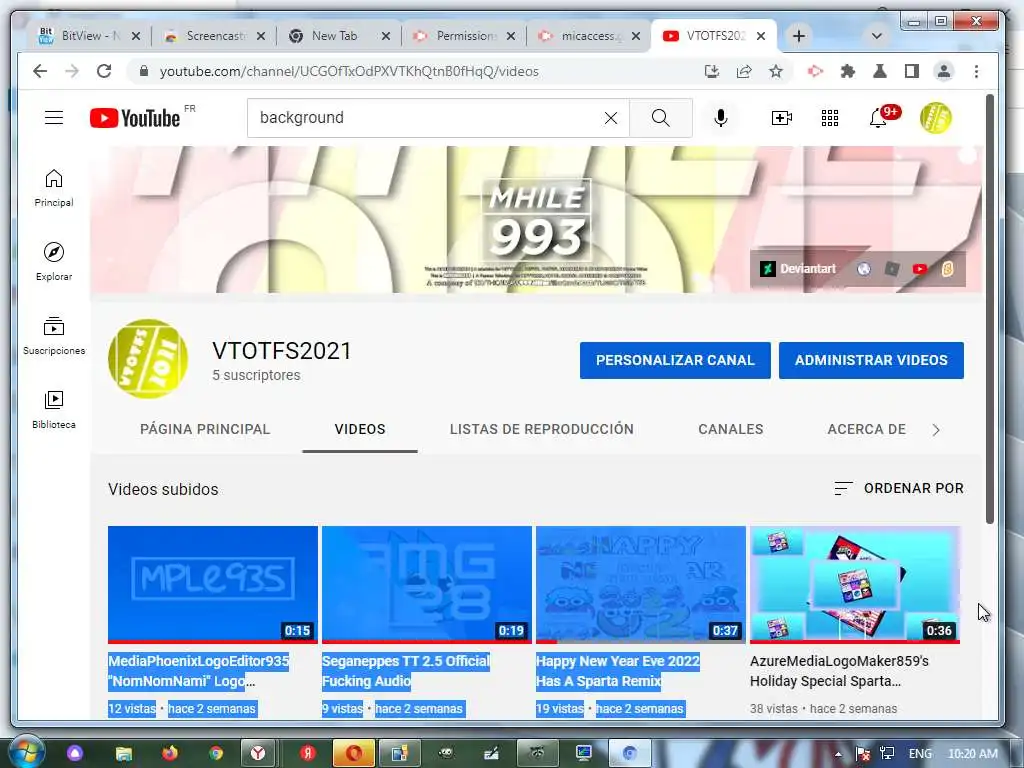
Task: Open the ORDENAR POR sort dropdown
Action: pos(899,488)
